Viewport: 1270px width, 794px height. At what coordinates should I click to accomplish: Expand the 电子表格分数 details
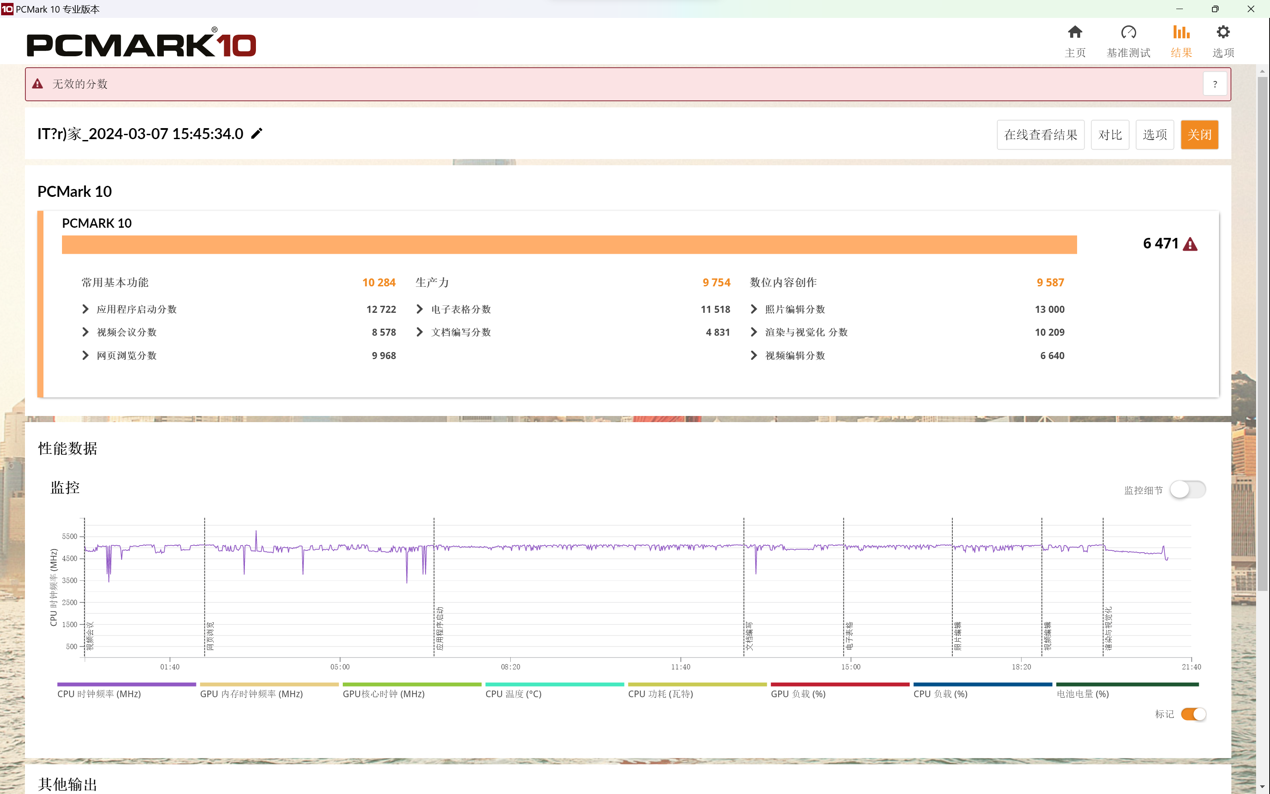[420, 310]
